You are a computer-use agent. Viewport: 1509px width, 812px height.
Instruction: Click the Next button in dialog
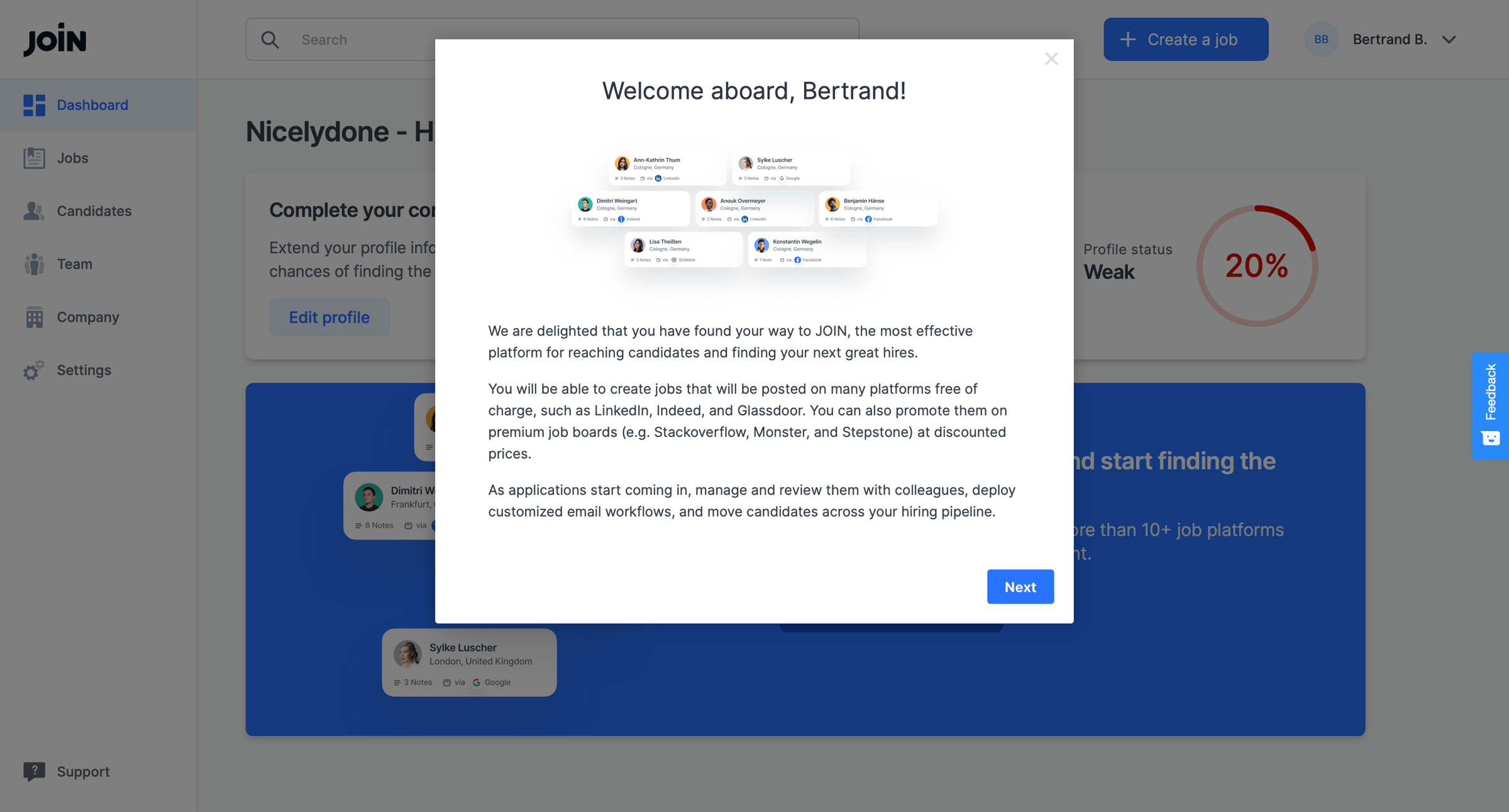1020,586
